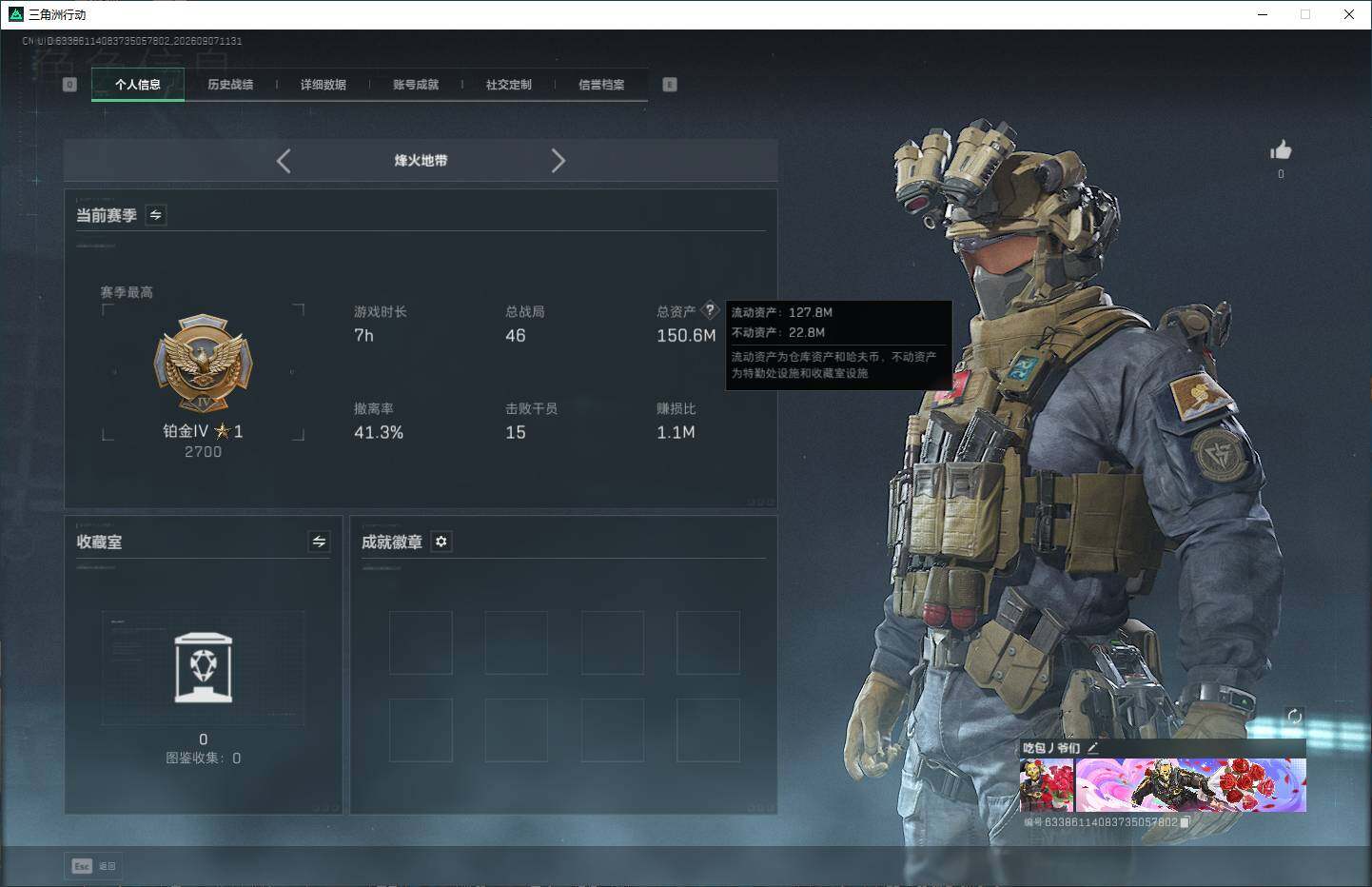Click the player avatar thumbnail
This screenshot has width=1372, height=887.
point(1047,786)
